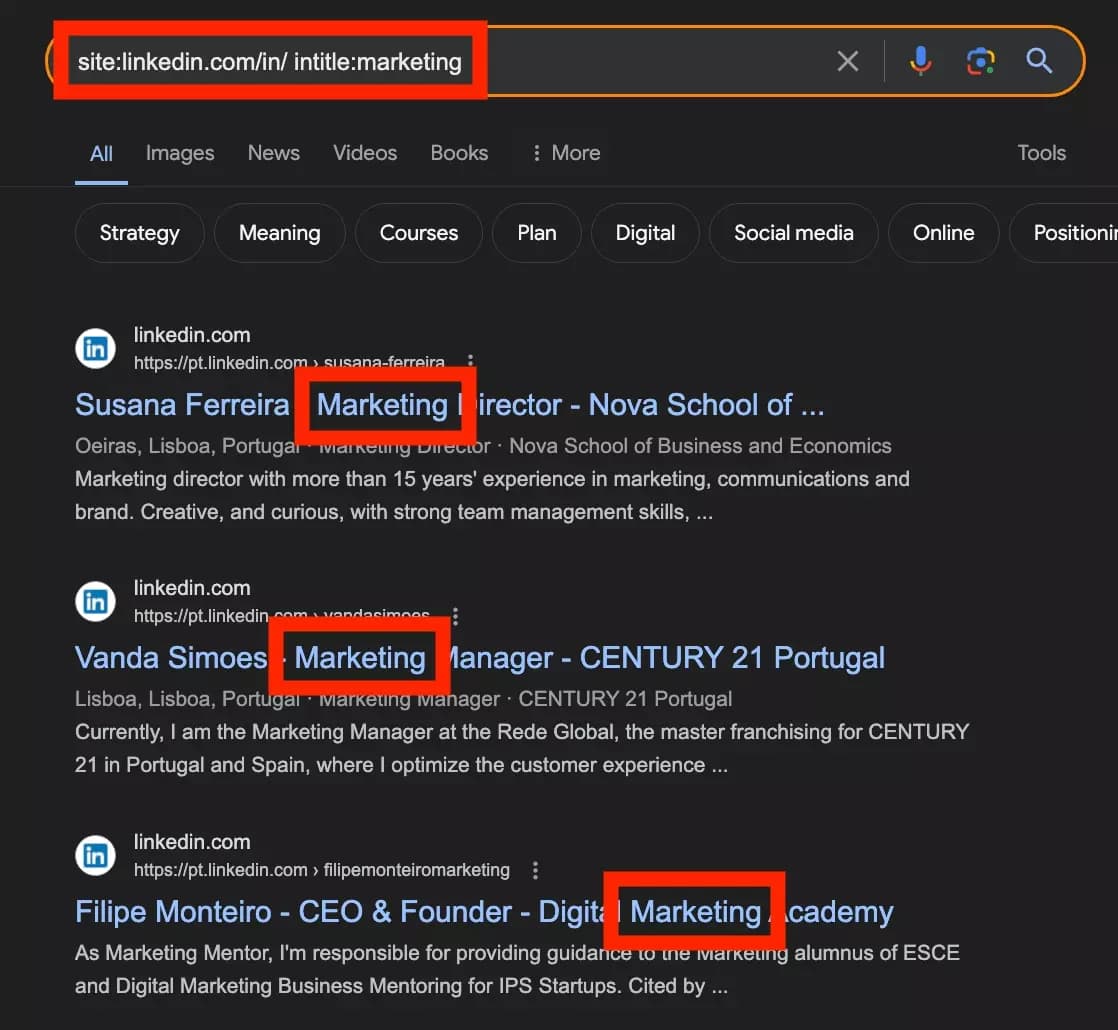1118x1030 pixels.
Task: Switch to the Videos tab
Action: pos(364,152)
